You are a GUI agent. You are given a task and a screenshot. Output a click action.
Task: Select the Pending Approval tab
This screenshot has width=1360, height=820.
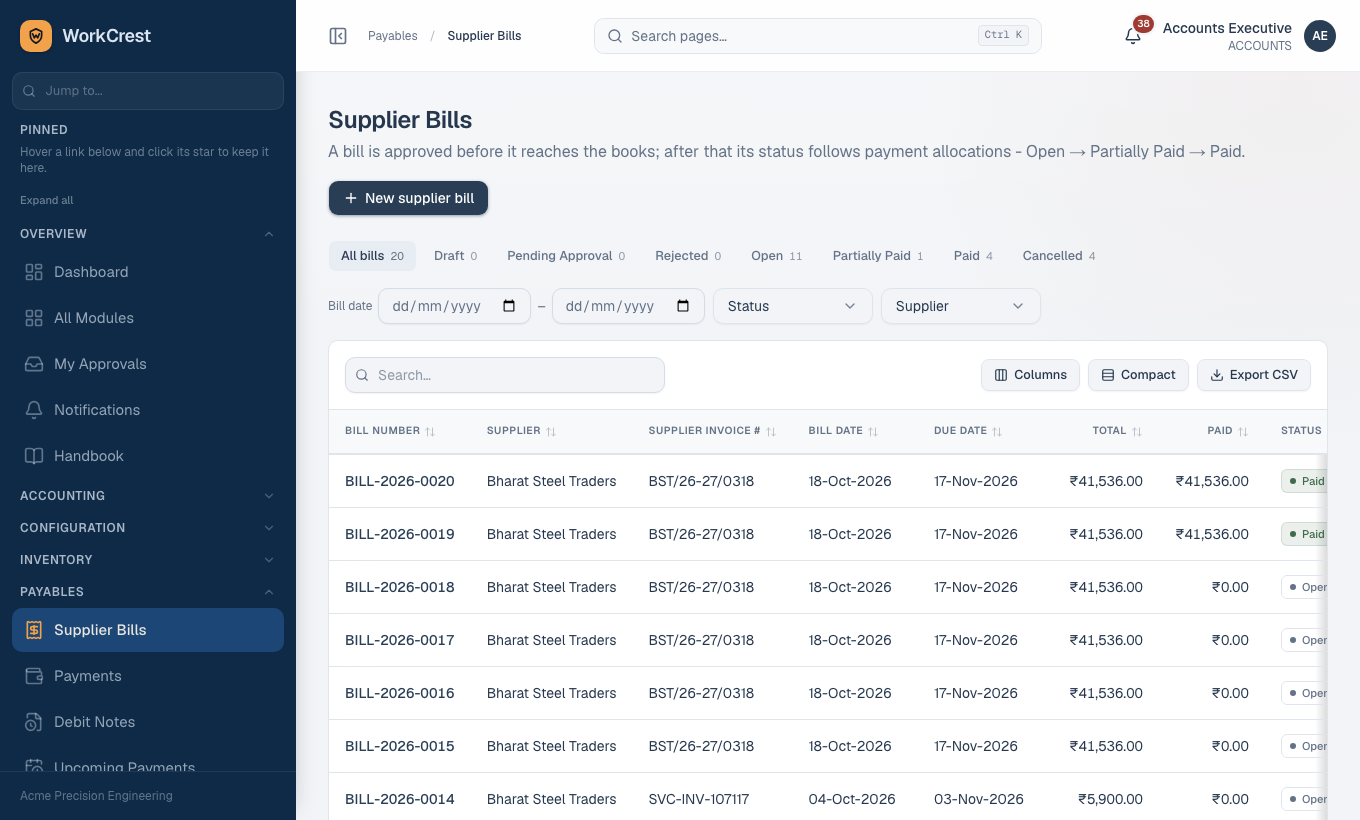pos(566,256)
